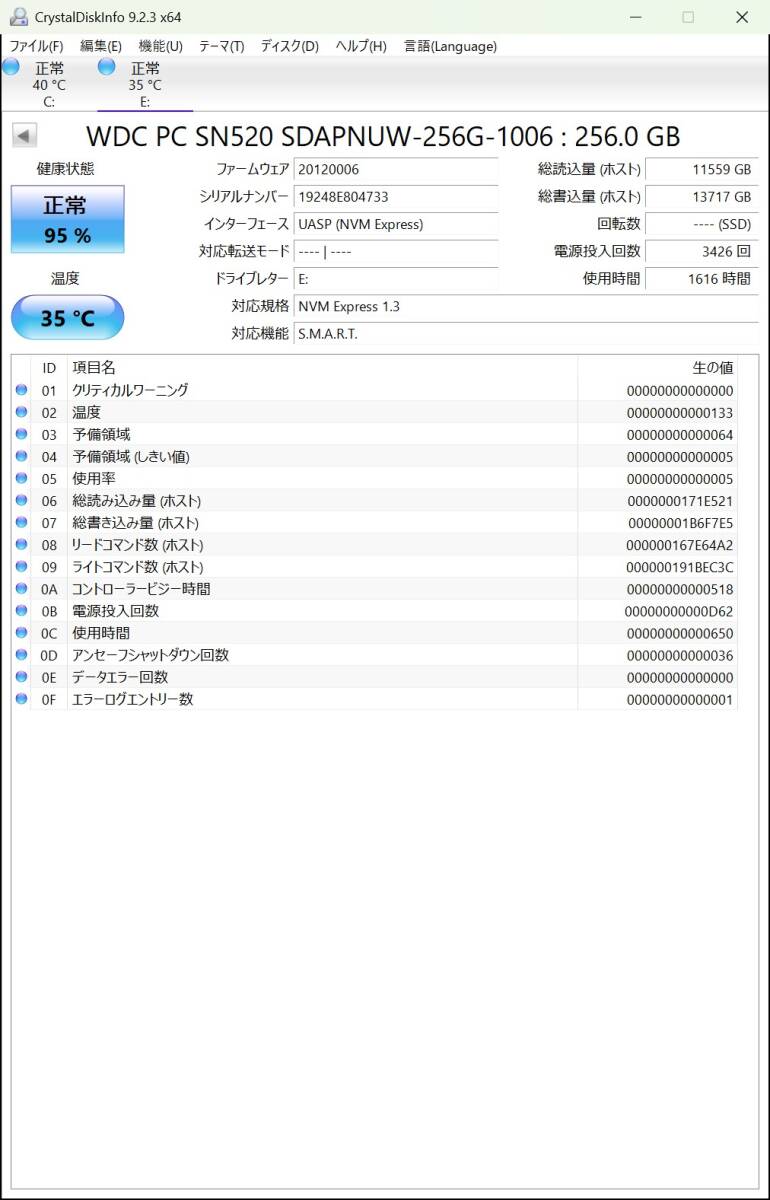The image size is (770, 1200).
Task: Open the テーマ(T) menu
Action: 221,46
